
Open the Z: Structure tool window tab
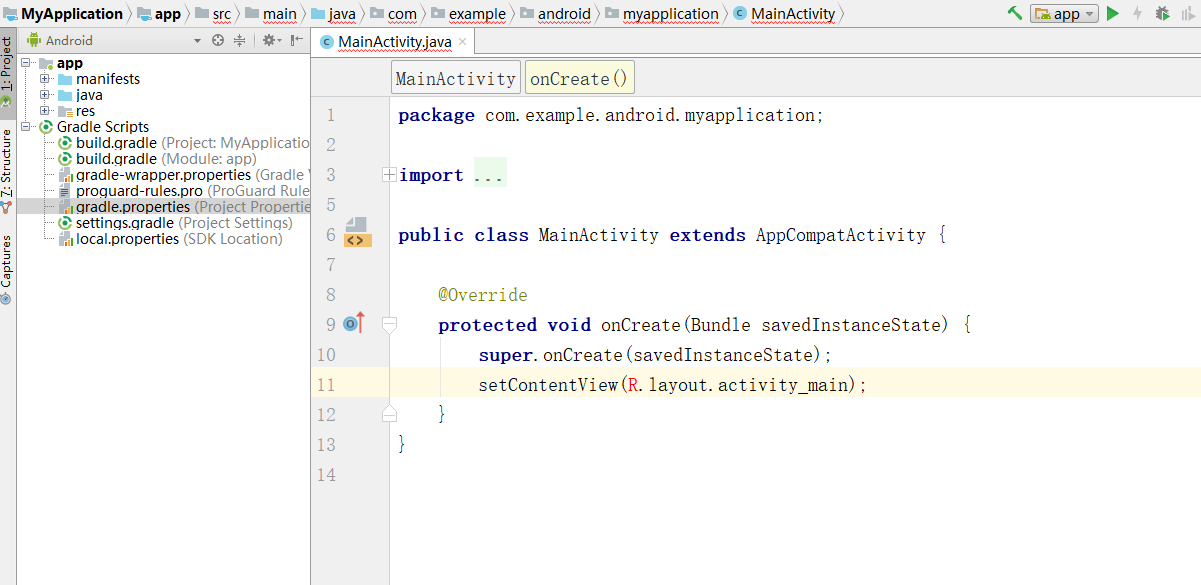8,170
